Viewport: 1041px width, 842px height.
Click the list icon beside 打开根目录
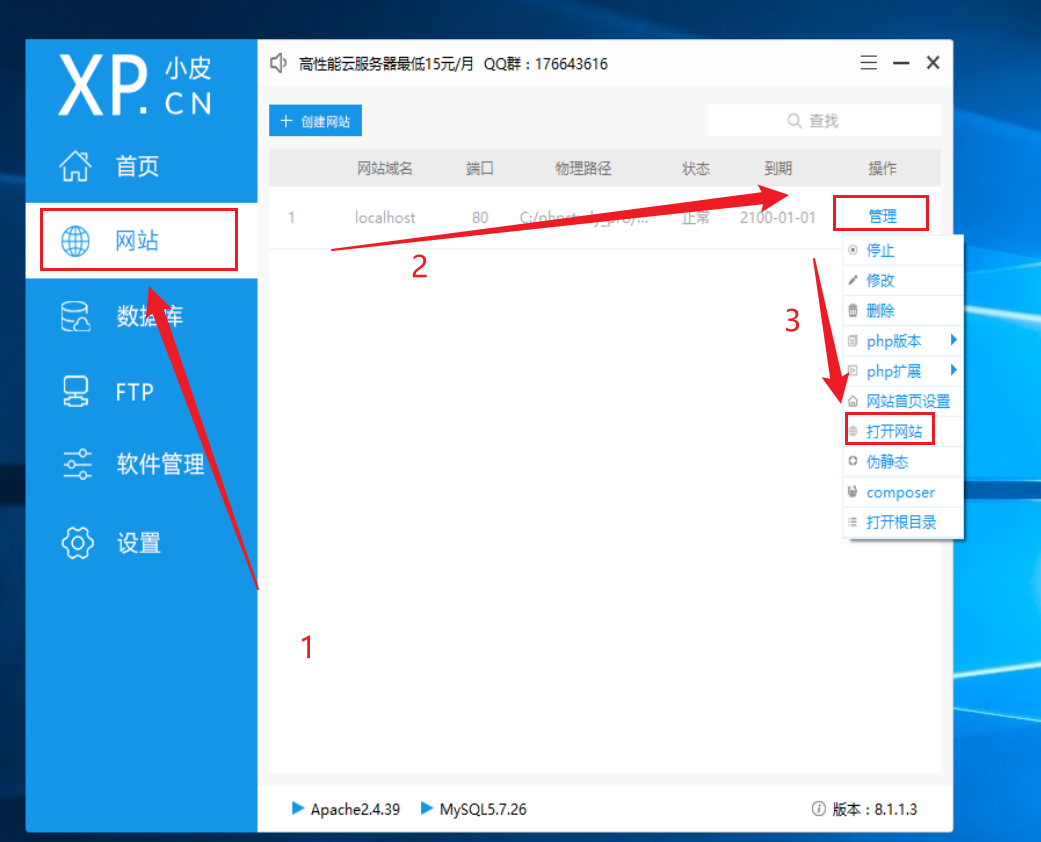853,523
